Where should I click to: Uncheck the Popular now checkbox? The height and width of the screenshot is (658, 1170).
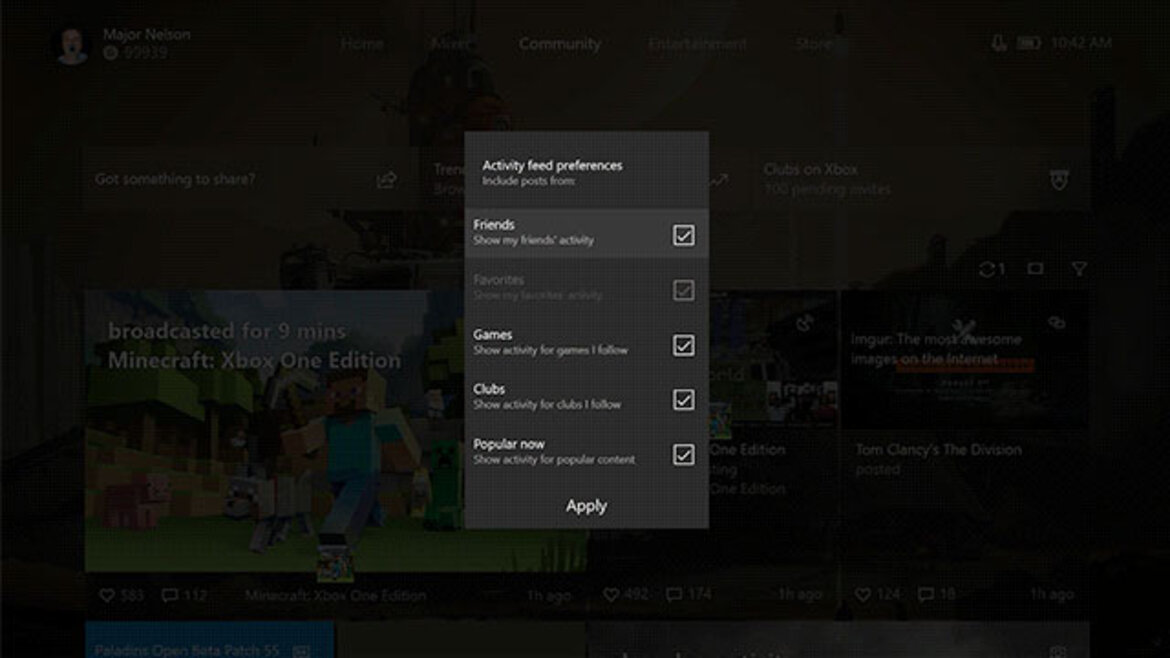pyautogui.click(x=683, y=455)
